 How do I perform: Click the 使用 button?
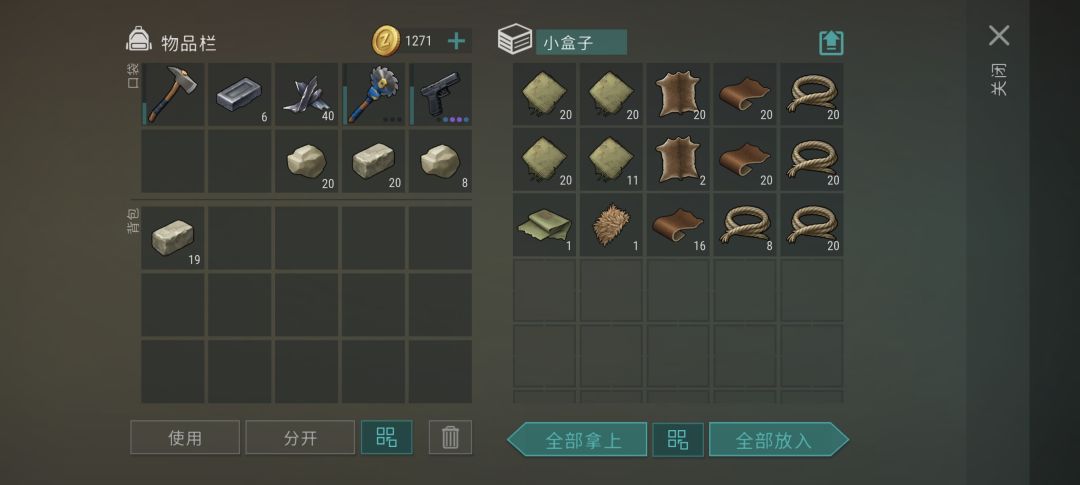pos(185,437)
